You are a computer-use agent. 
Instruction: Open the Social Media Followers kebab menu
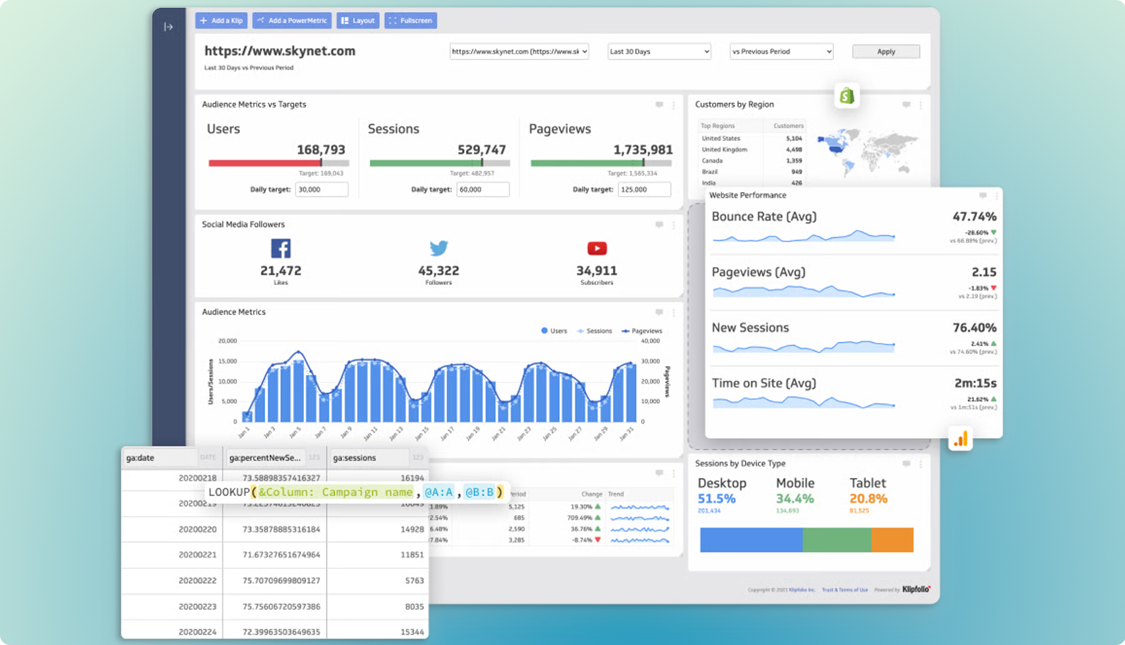coord(674,225)
